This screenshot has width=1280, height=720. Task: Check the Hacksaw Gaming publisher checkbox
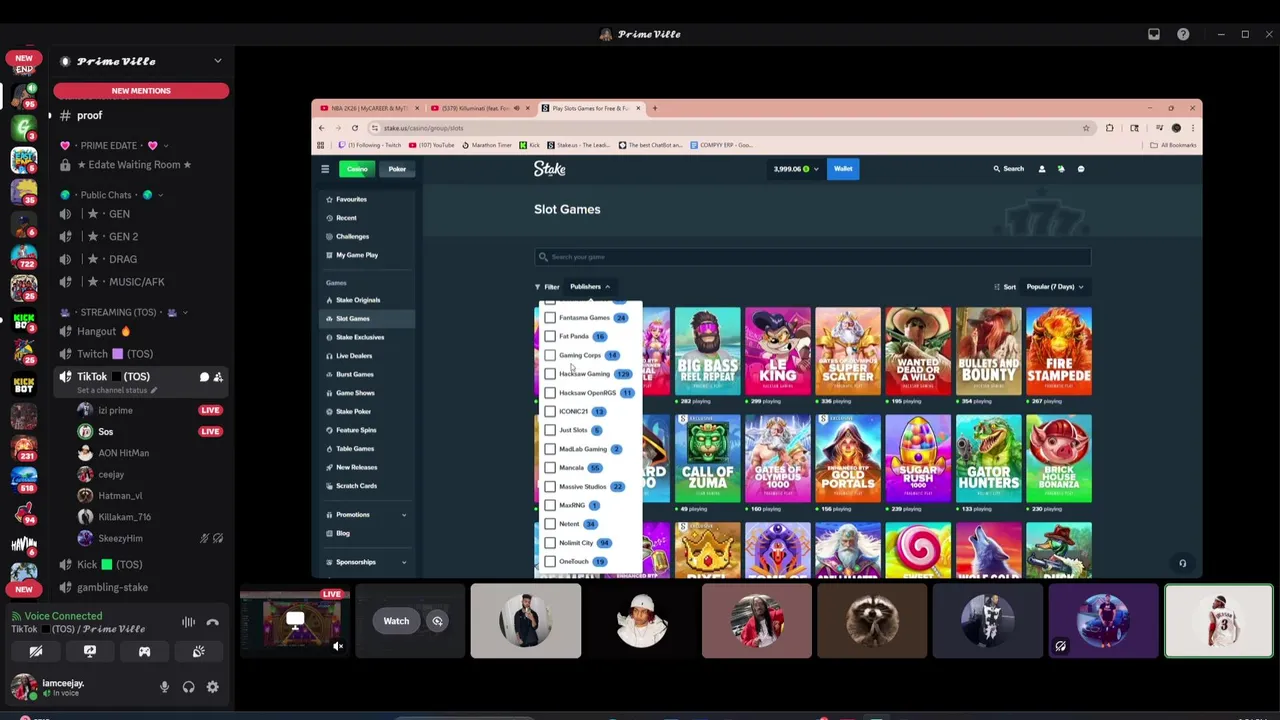(550, 374)
